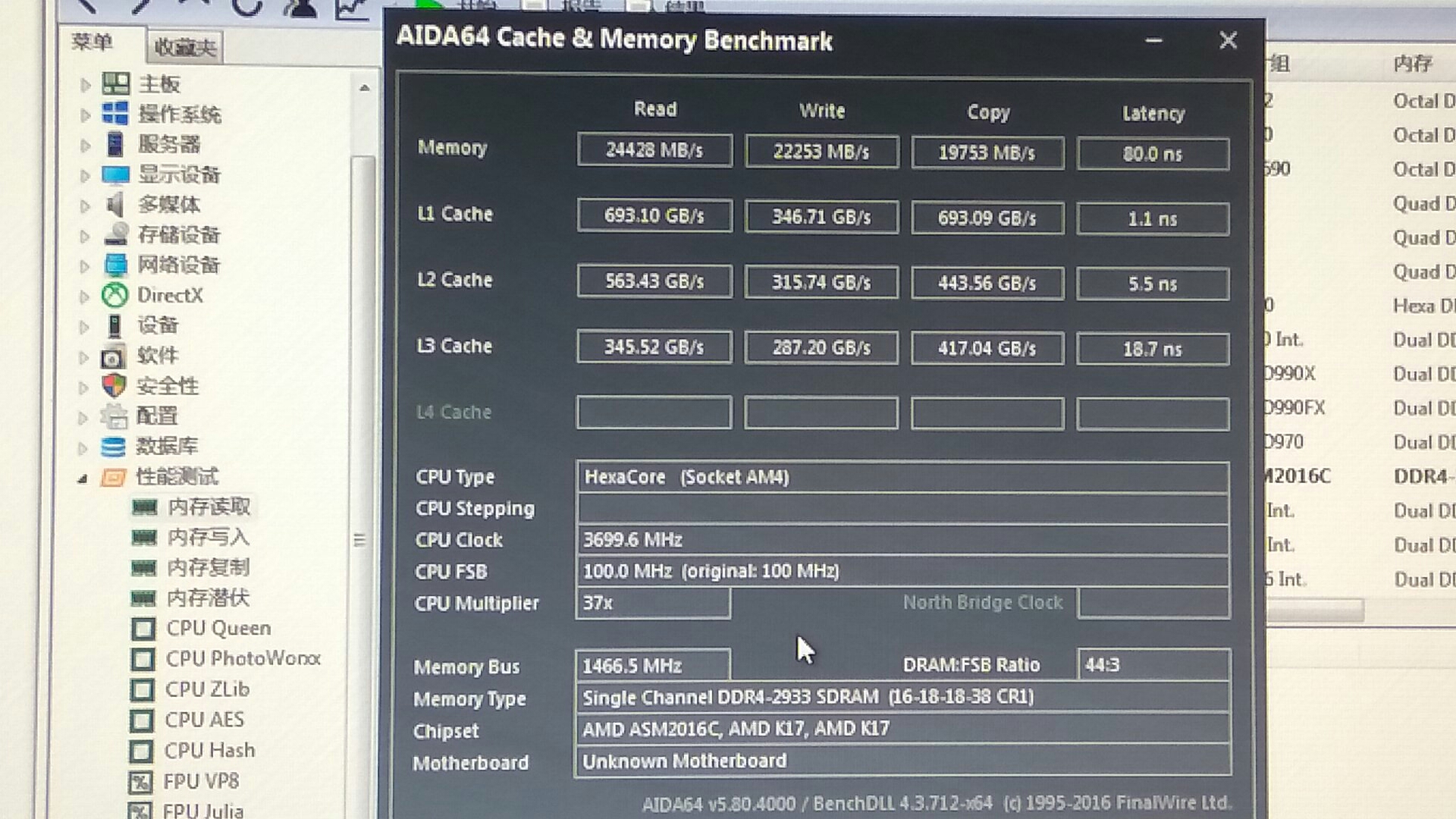Click the CPU Type HexaCore field
The height and width of the screenshot is (819, 1456).
[902, 477]
